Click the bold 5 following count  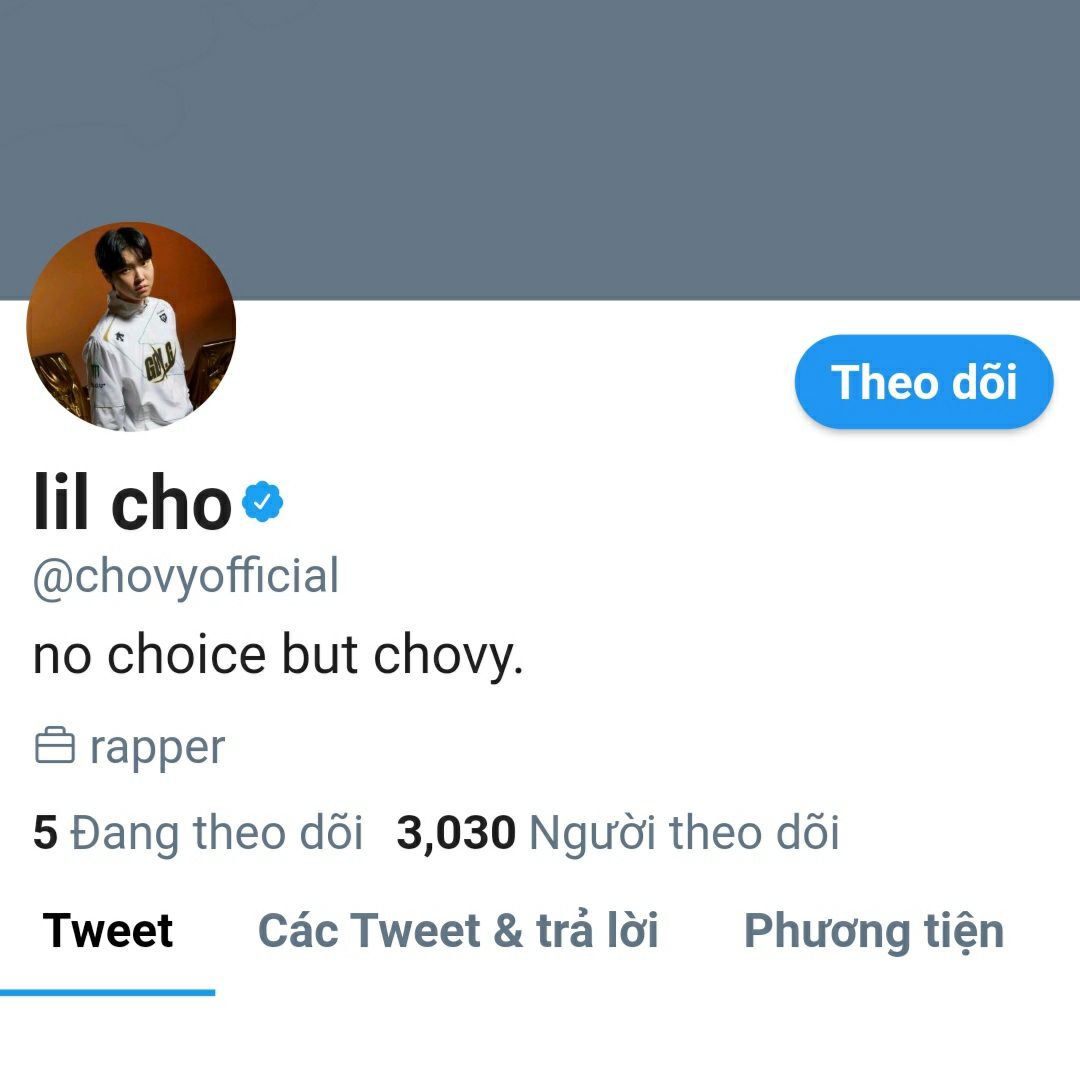[45, 832]
